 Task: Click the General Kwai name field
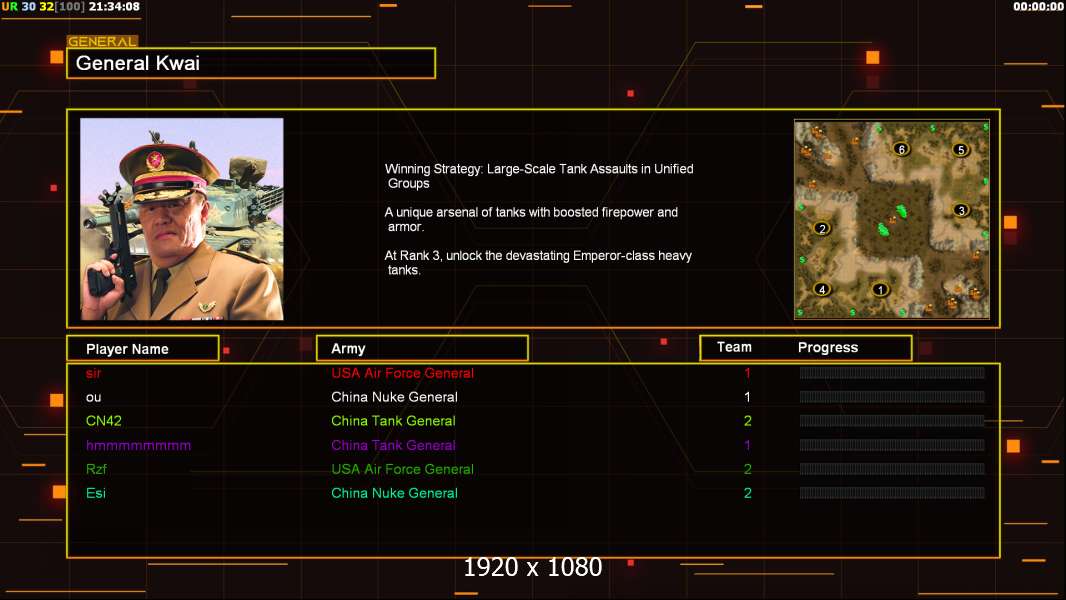[251, 63]
